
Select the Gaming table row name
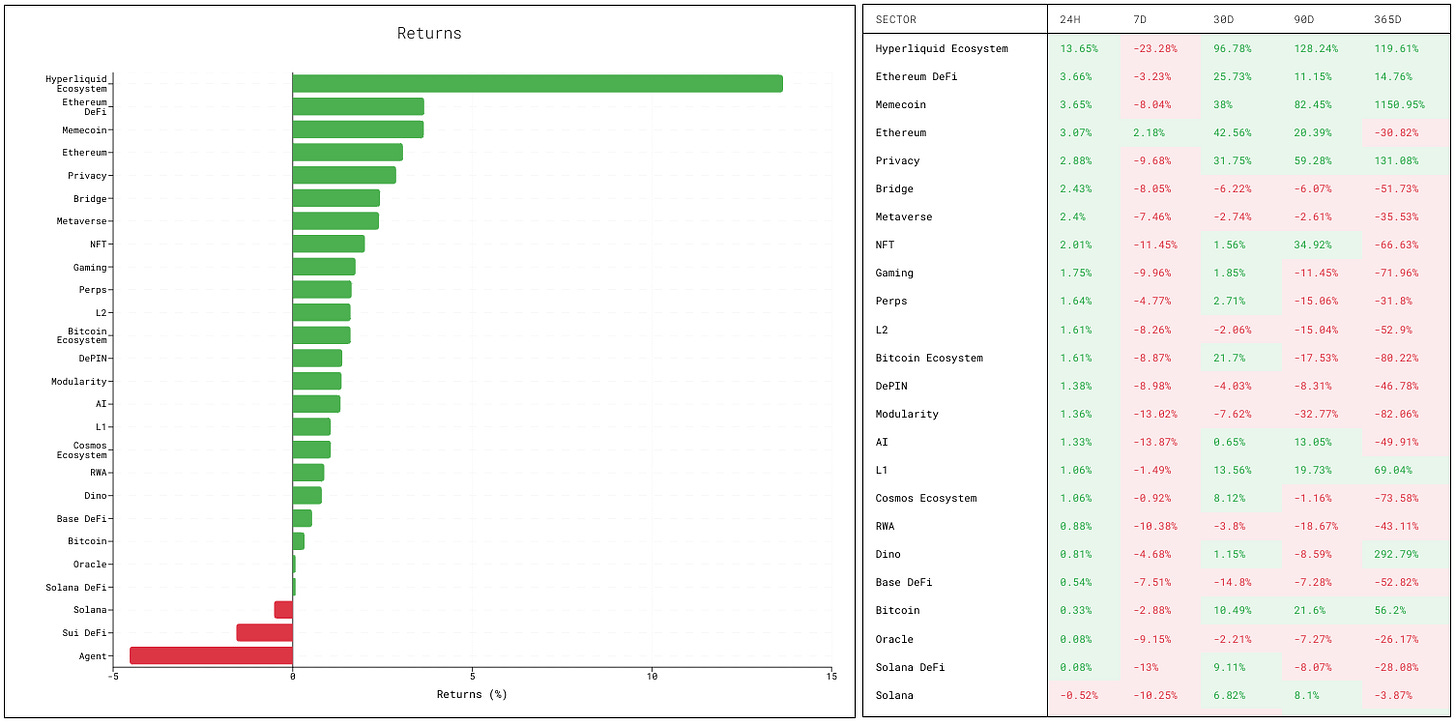coord(894,273)
